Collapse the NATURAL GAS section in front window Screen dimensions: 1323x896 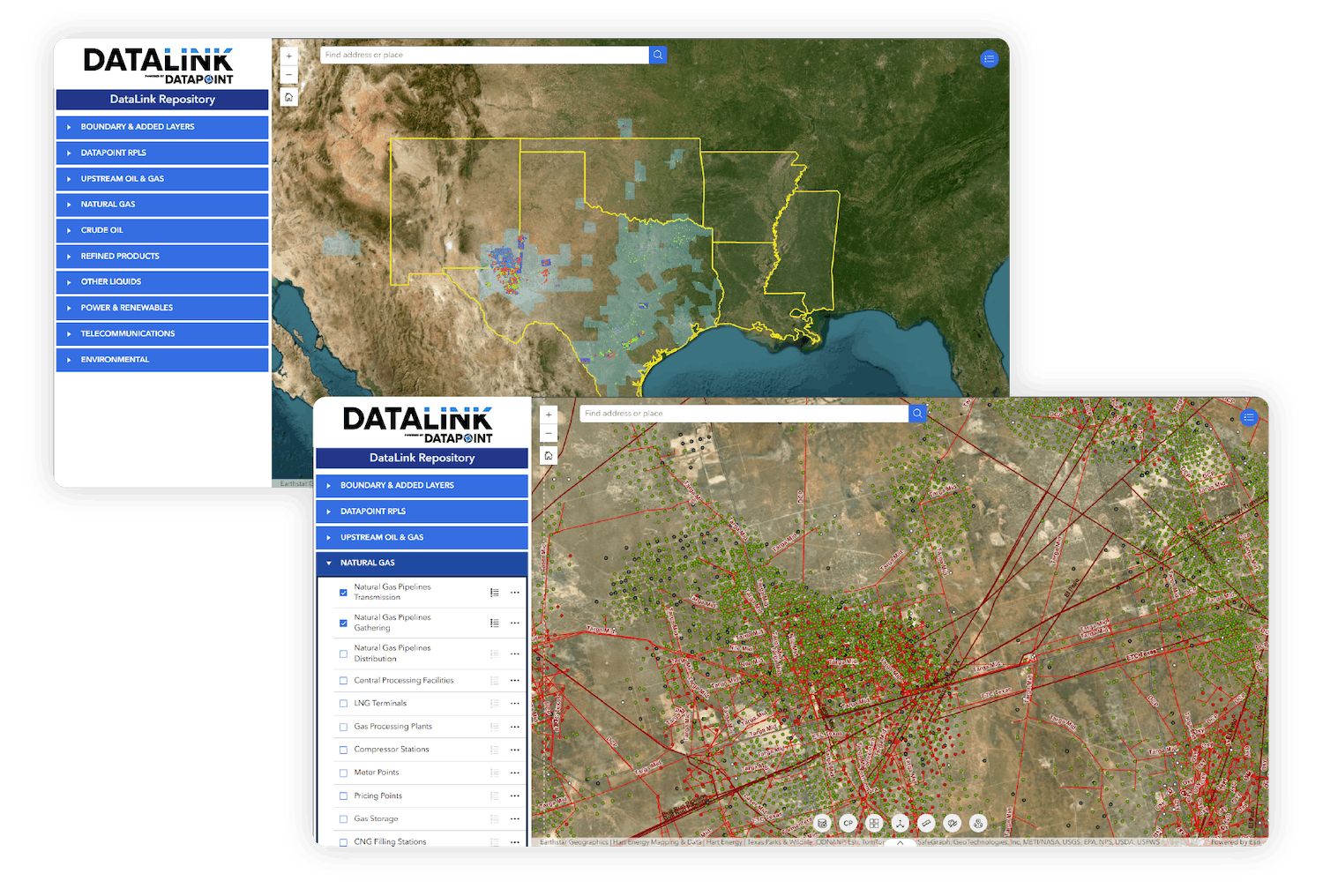pos(422,563)
